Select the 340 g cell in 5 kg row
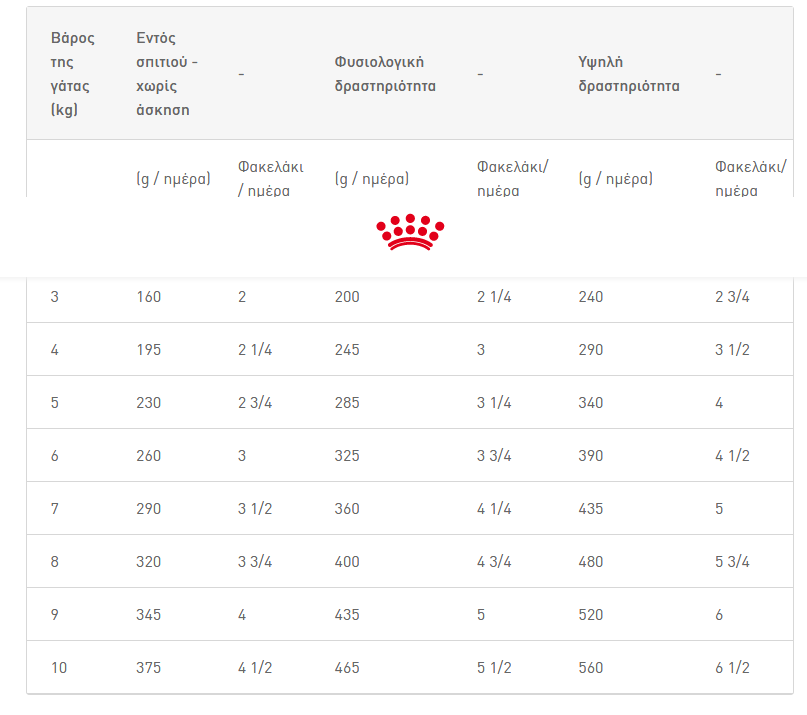The height and width of the screenshot is (715, 807). coord(591,403)
